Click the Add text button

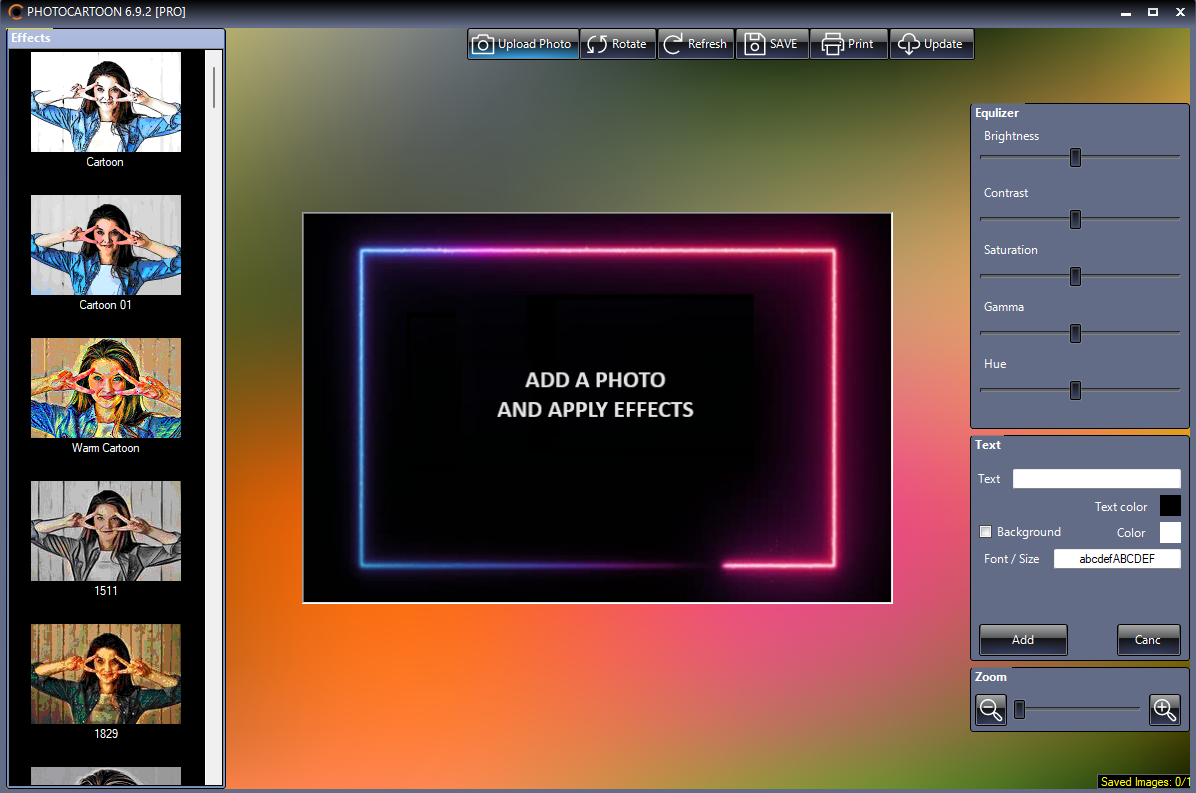coord(1023,640)
